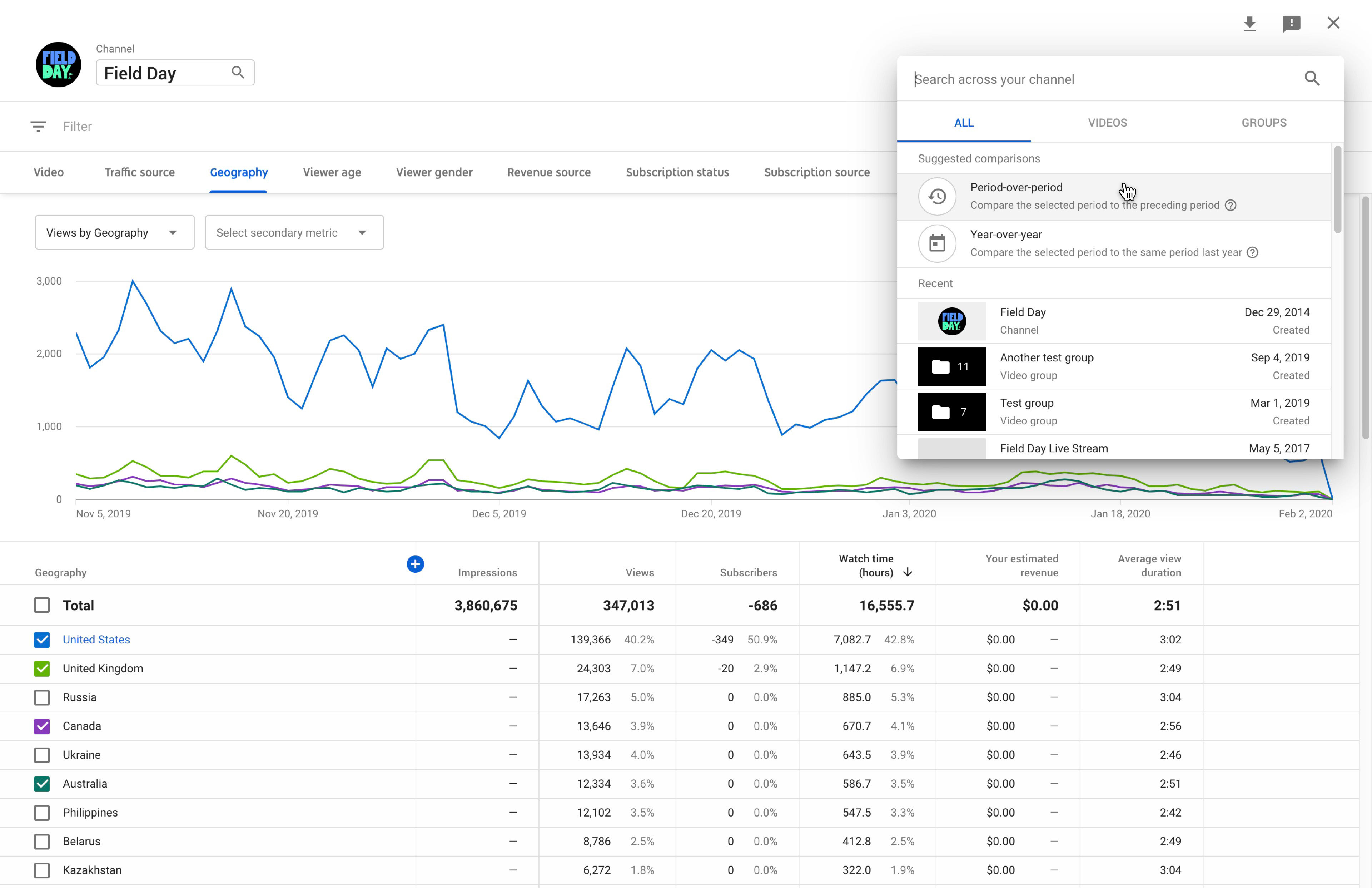The image size is (1372, 888).
Task: Click the Geography column header label
Action: [x=60, y=573]
